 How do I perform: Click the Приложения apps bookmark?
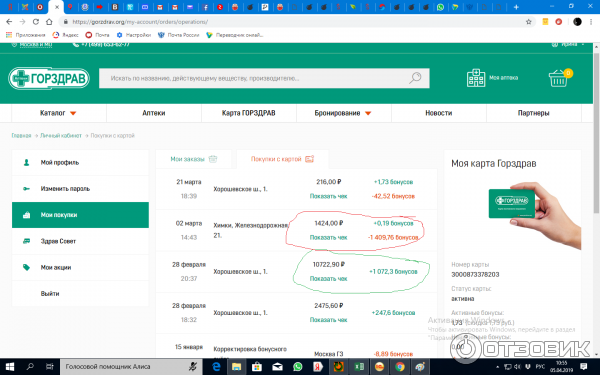point(26,35)
